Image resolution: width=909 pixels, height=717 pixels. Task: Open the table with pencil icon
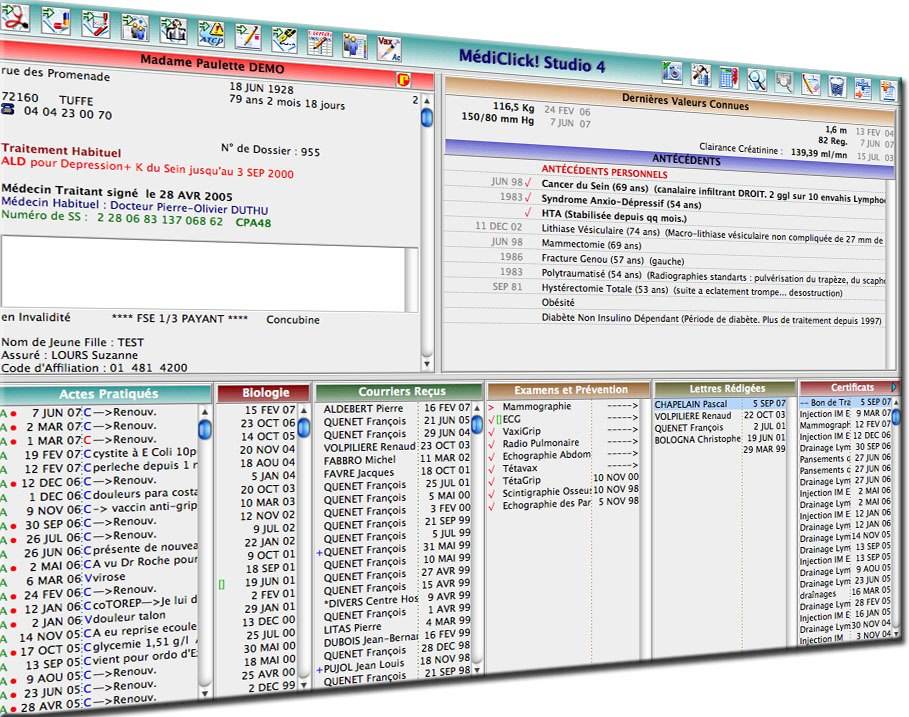tap(319, 43)
